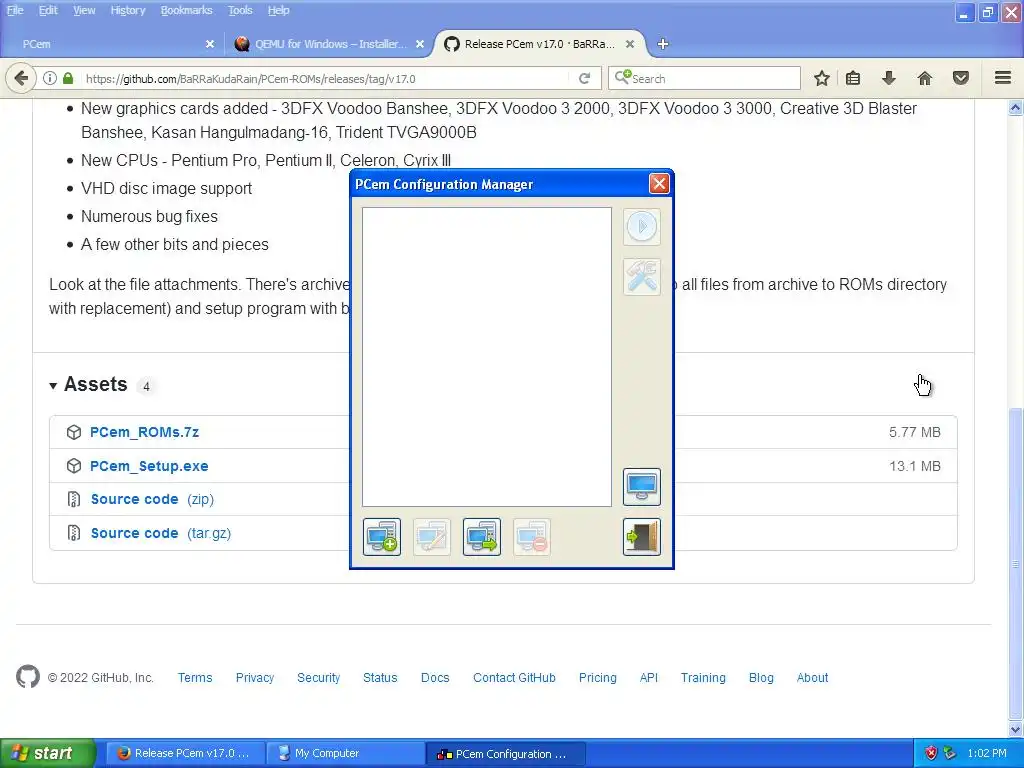
Task: Click the Firefox Search box
Action: pyautogui.click(x=704, y=78)
